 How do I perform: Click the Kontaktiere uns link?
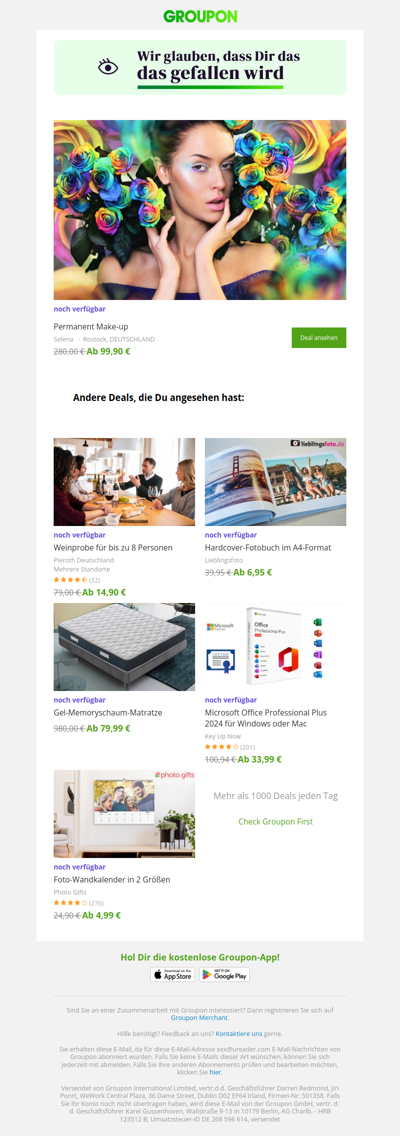pos(238,1033)
